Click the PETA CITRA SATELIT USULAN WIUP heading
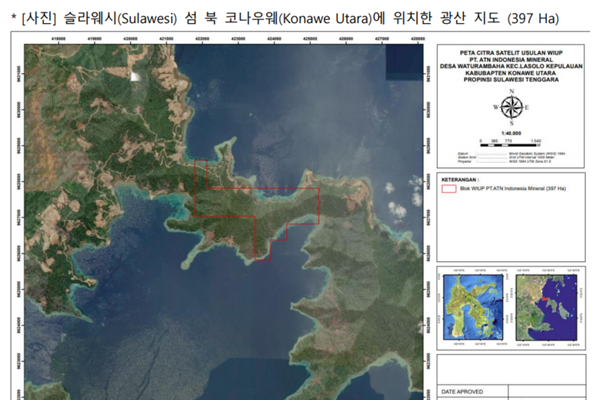 (510, 53)
